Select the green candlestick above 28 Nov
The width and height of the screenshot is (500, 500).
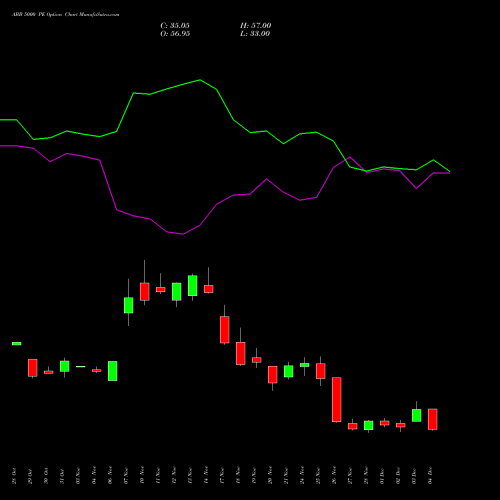click(x=369, y=425)
